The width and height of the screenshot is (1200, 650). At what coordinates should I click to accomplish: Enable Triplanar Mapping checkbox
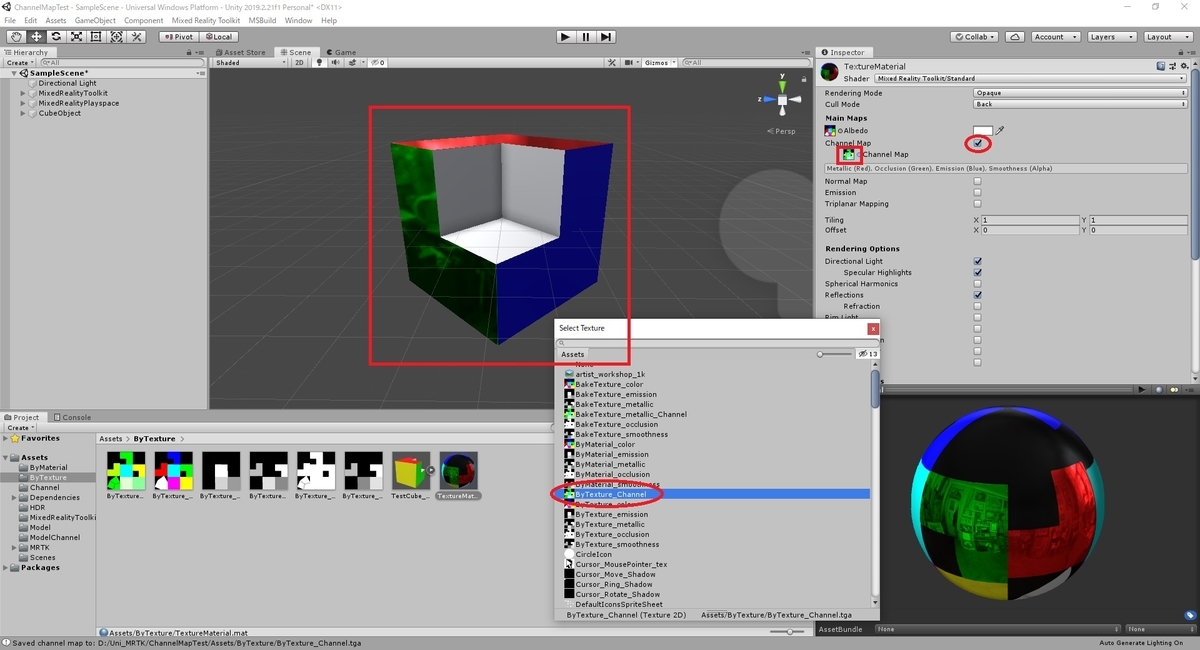pyautogui.click(x=977, y=203)
